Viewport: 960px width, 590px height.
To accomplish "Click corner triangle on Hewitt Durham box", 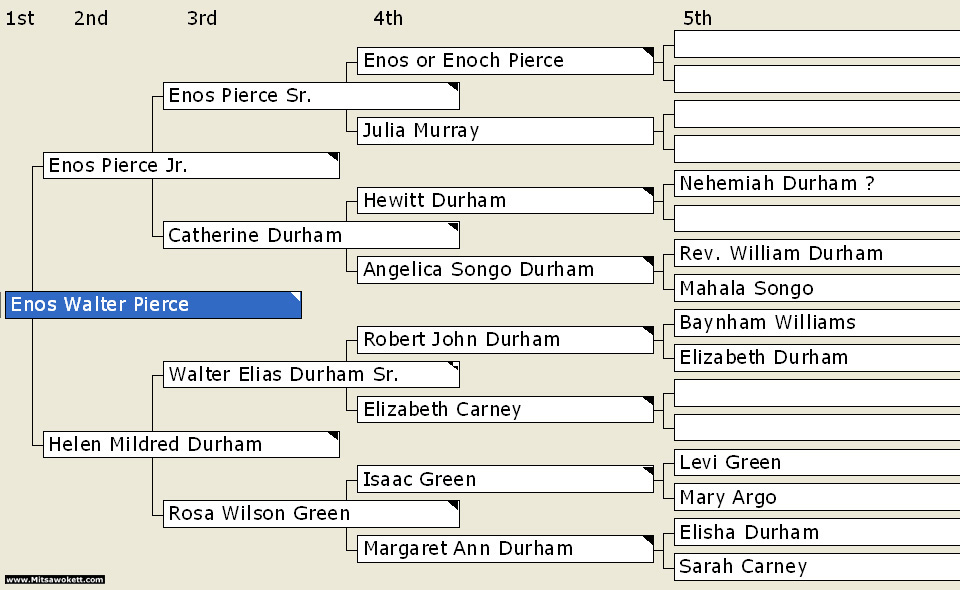I will [x=648, y=192].
